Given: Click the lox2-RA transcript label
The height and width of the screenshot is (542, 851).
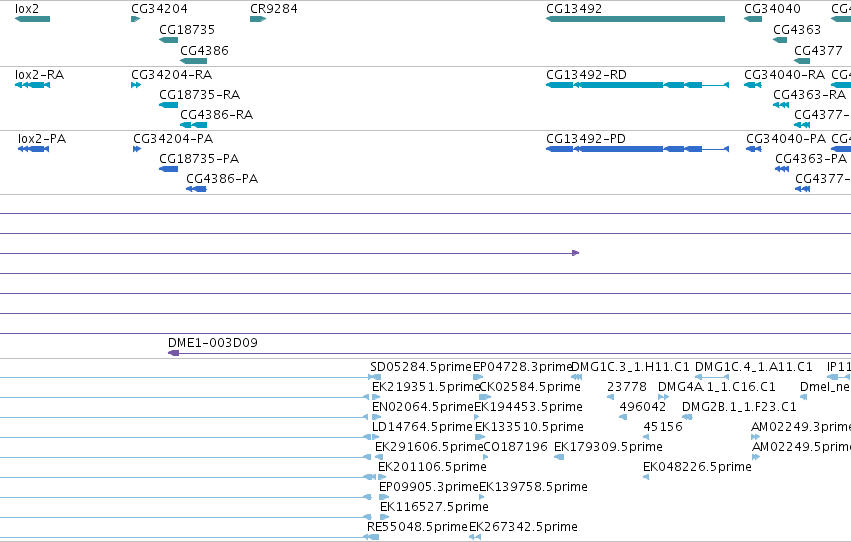Looking at the screenshot, I should click(x=39, y=74).
